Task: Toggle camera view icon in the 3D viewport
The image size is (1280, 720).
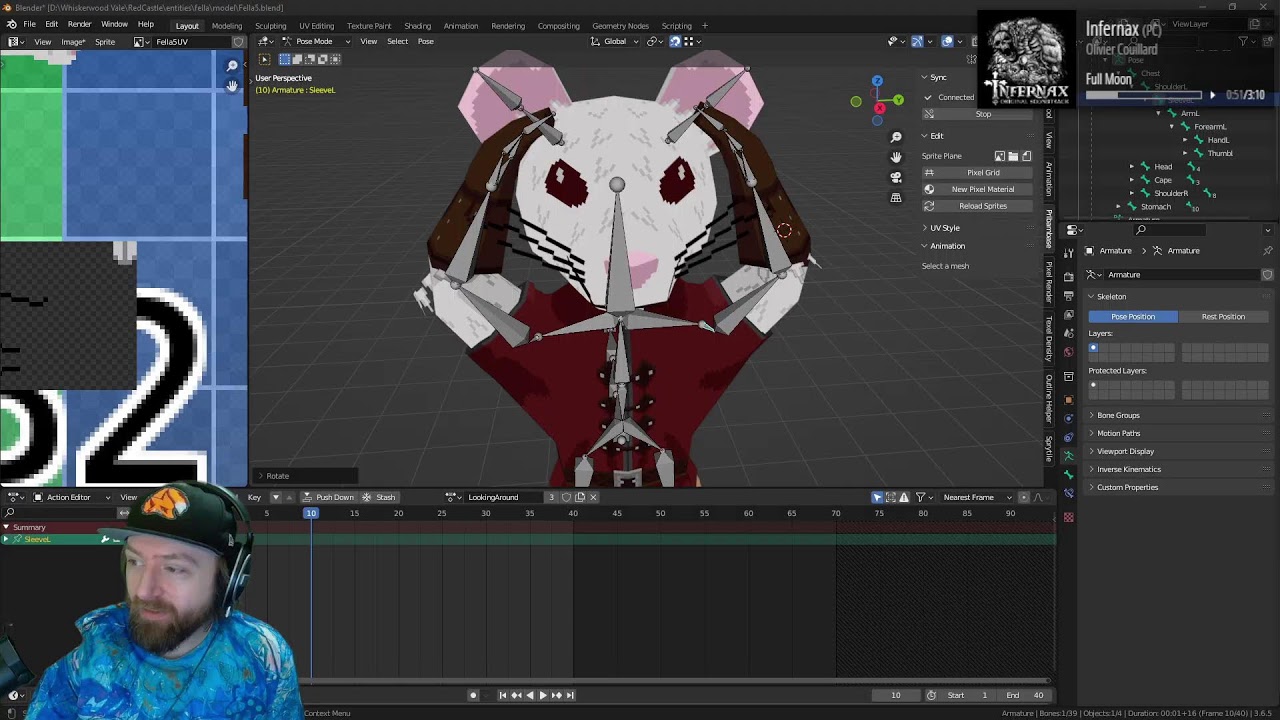Action: click(896, 177)
